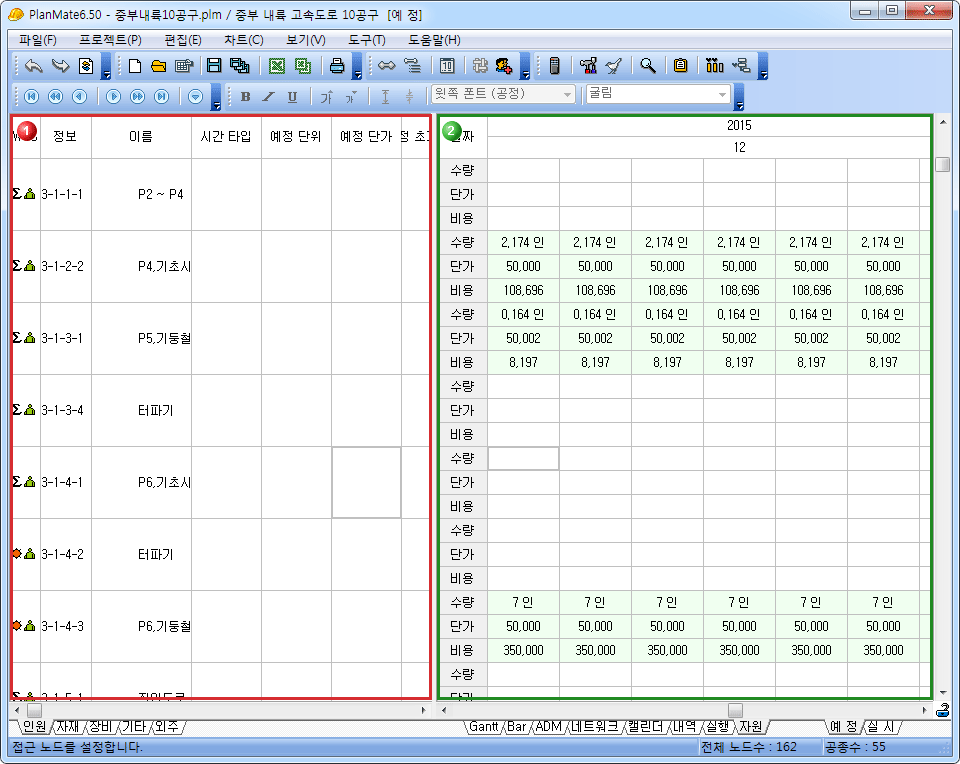The image size is (960, 764).
Task: Click the magnifying glass search icon
Action: pos(648,67)
